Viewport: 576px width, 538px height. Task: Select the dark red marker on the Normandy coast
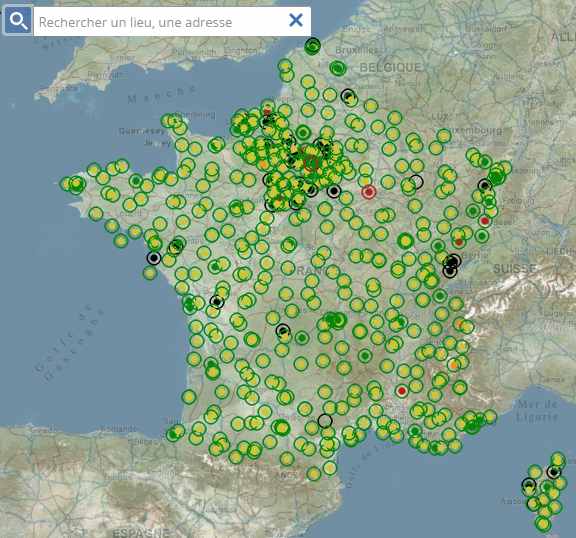coord(267,111)
